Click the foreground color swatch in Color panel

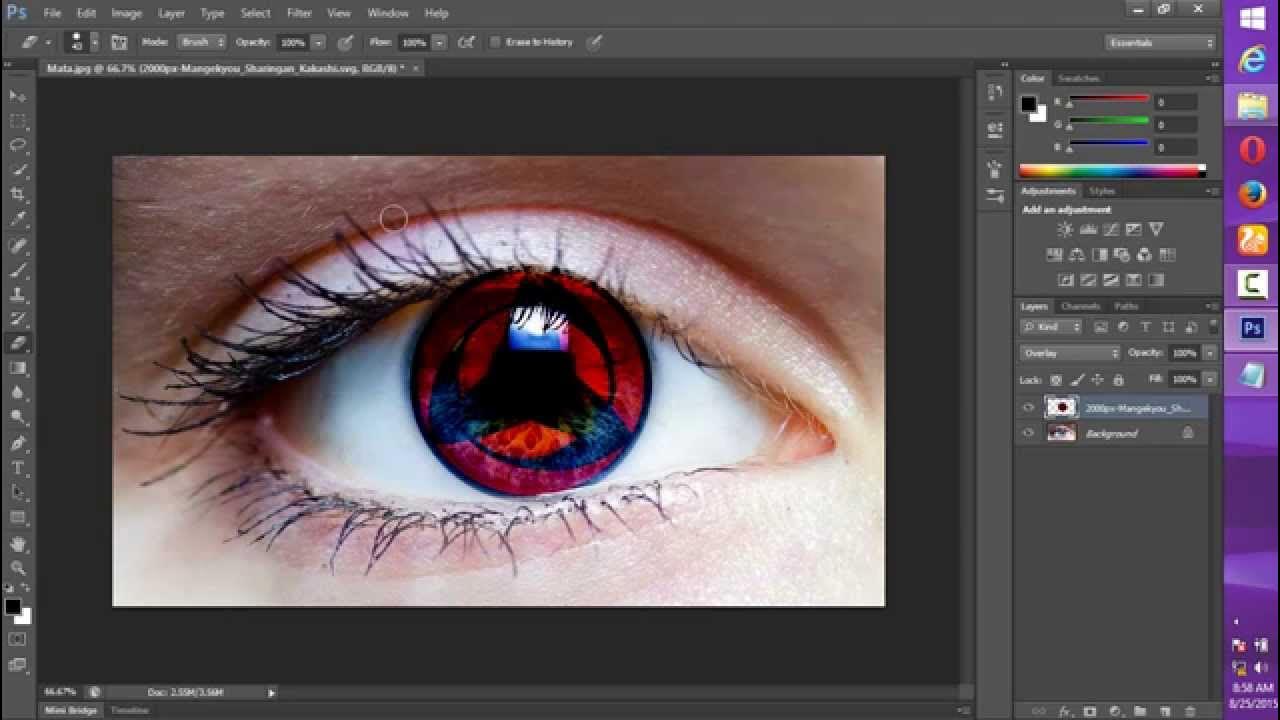(1028, 104)
